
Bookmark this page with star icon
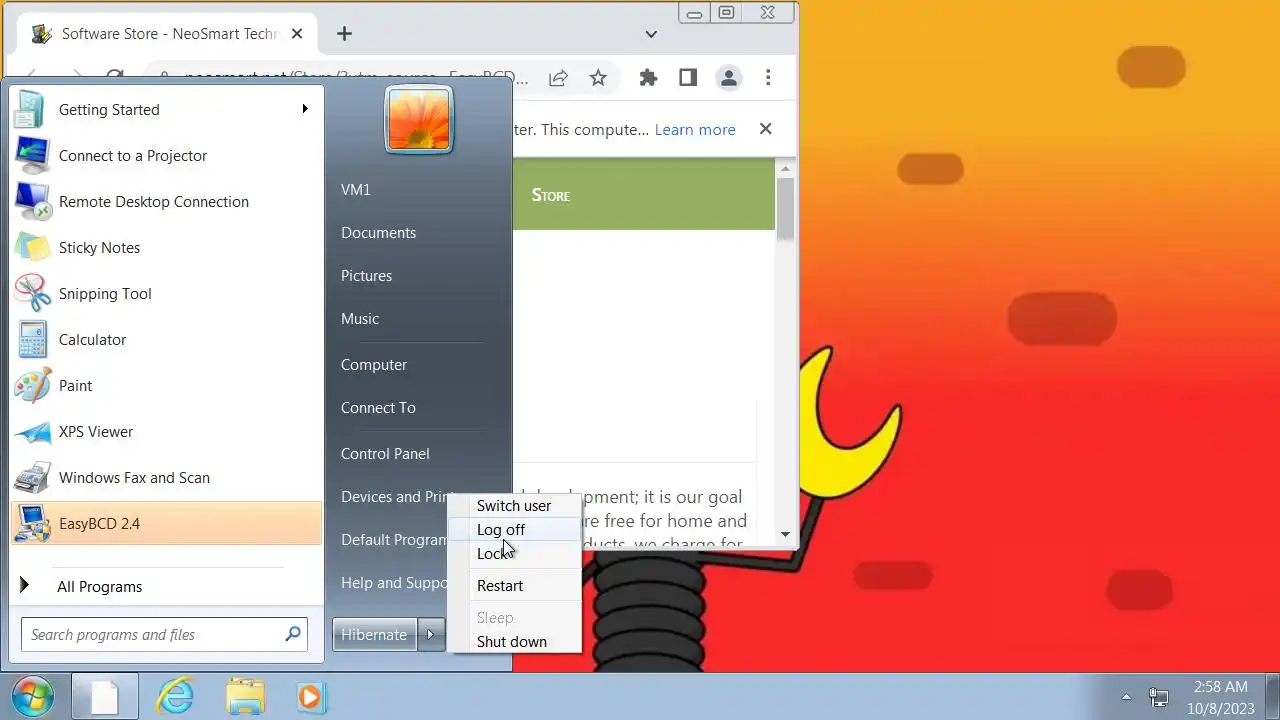coord(598,77)
